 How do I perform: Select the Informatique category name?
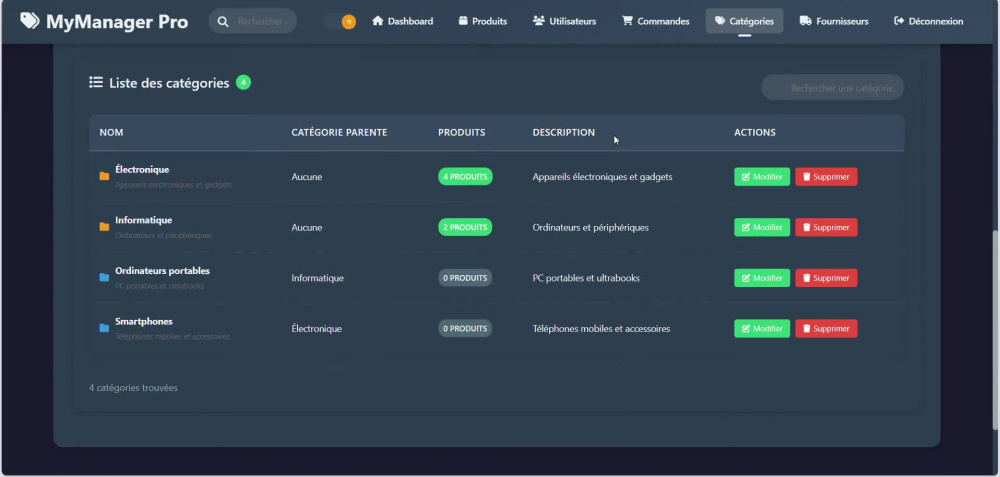(143, 220)
